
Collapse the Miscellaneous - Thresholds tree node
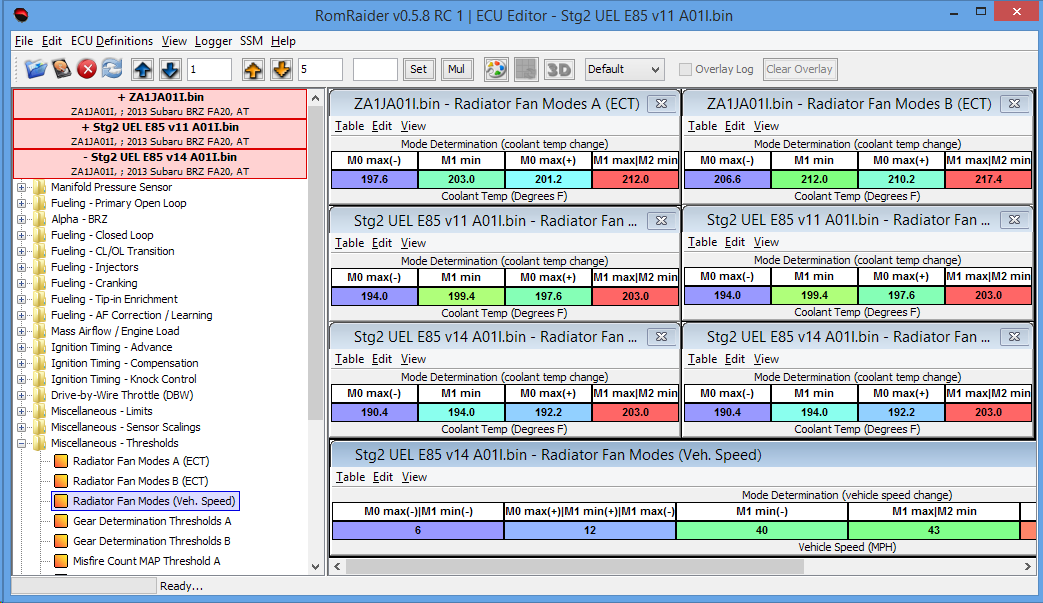point(22,443)
